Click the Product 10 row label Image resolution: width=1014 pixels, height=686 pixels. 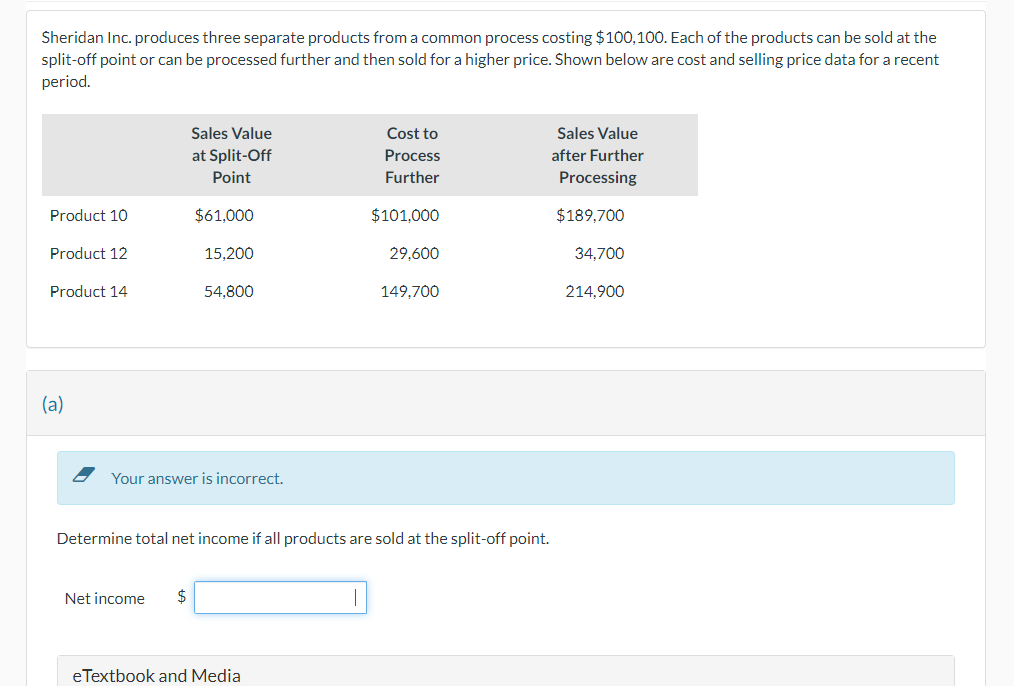(x=89, y=215)
